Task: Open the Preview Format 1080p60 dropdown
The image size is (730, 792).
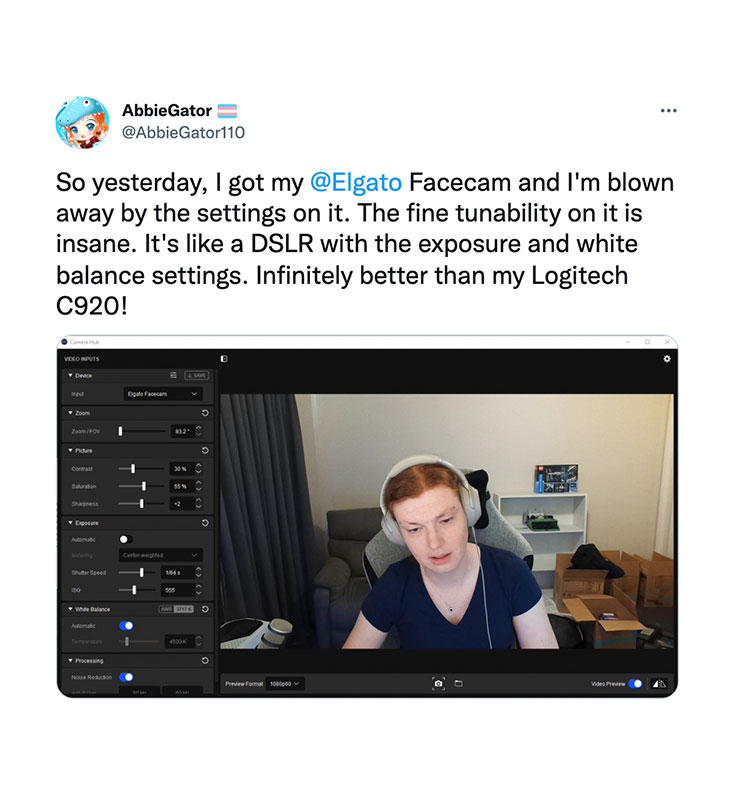Action: click(285, 683)
